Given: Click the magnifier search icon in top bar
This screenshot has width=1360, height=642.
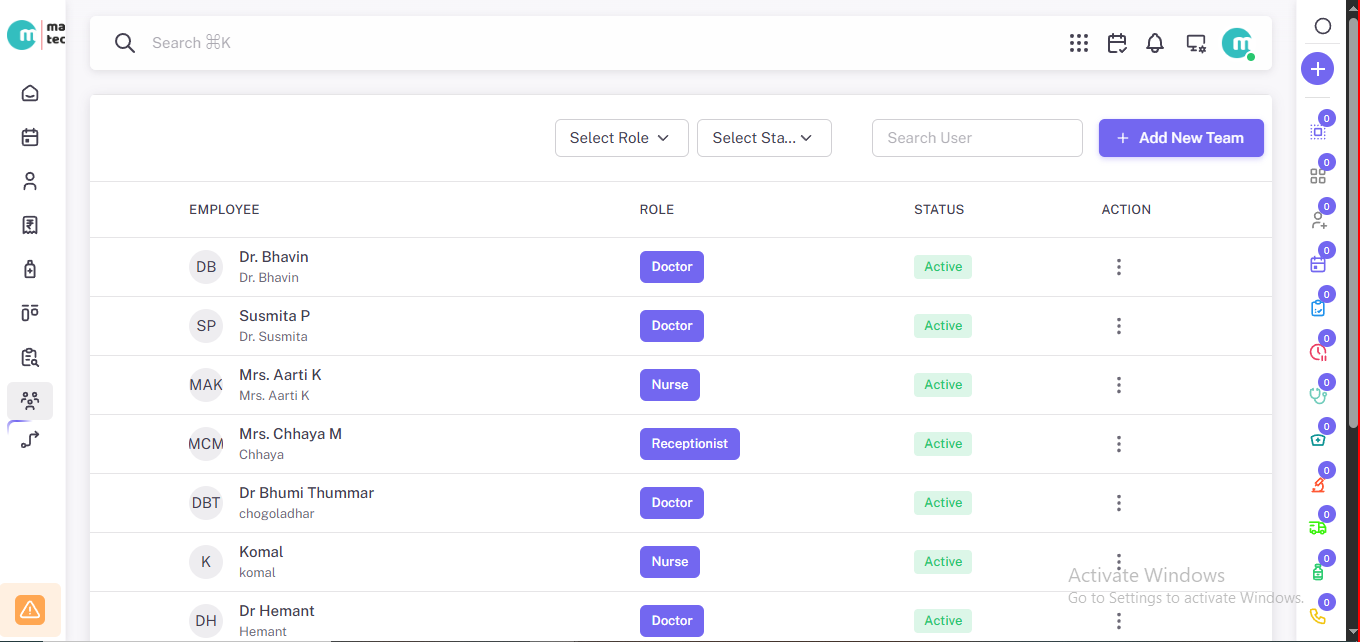Looking at the screenshot, I should [124, 43].
